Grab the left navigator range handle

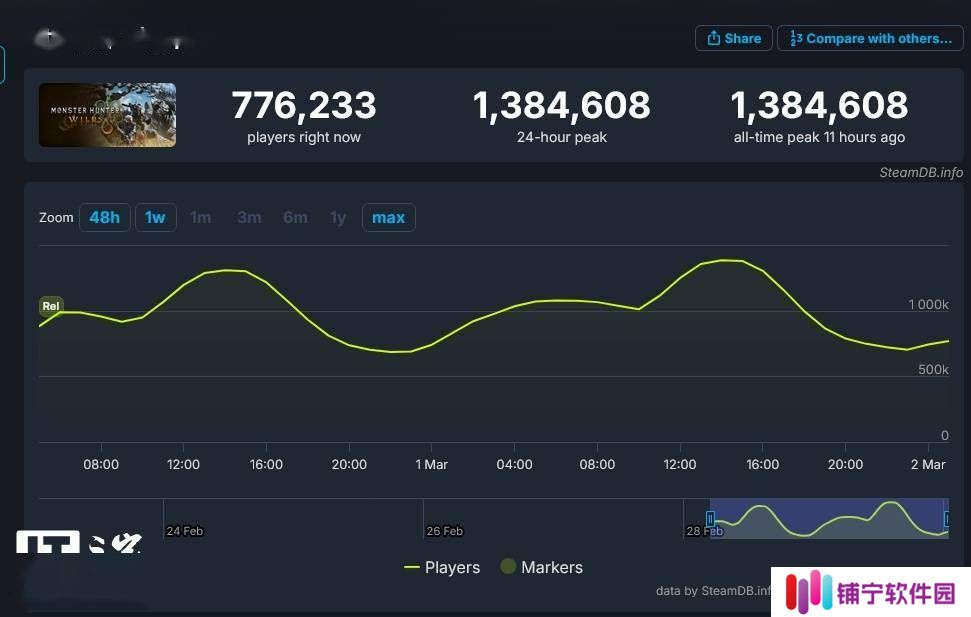pos(710,519)
